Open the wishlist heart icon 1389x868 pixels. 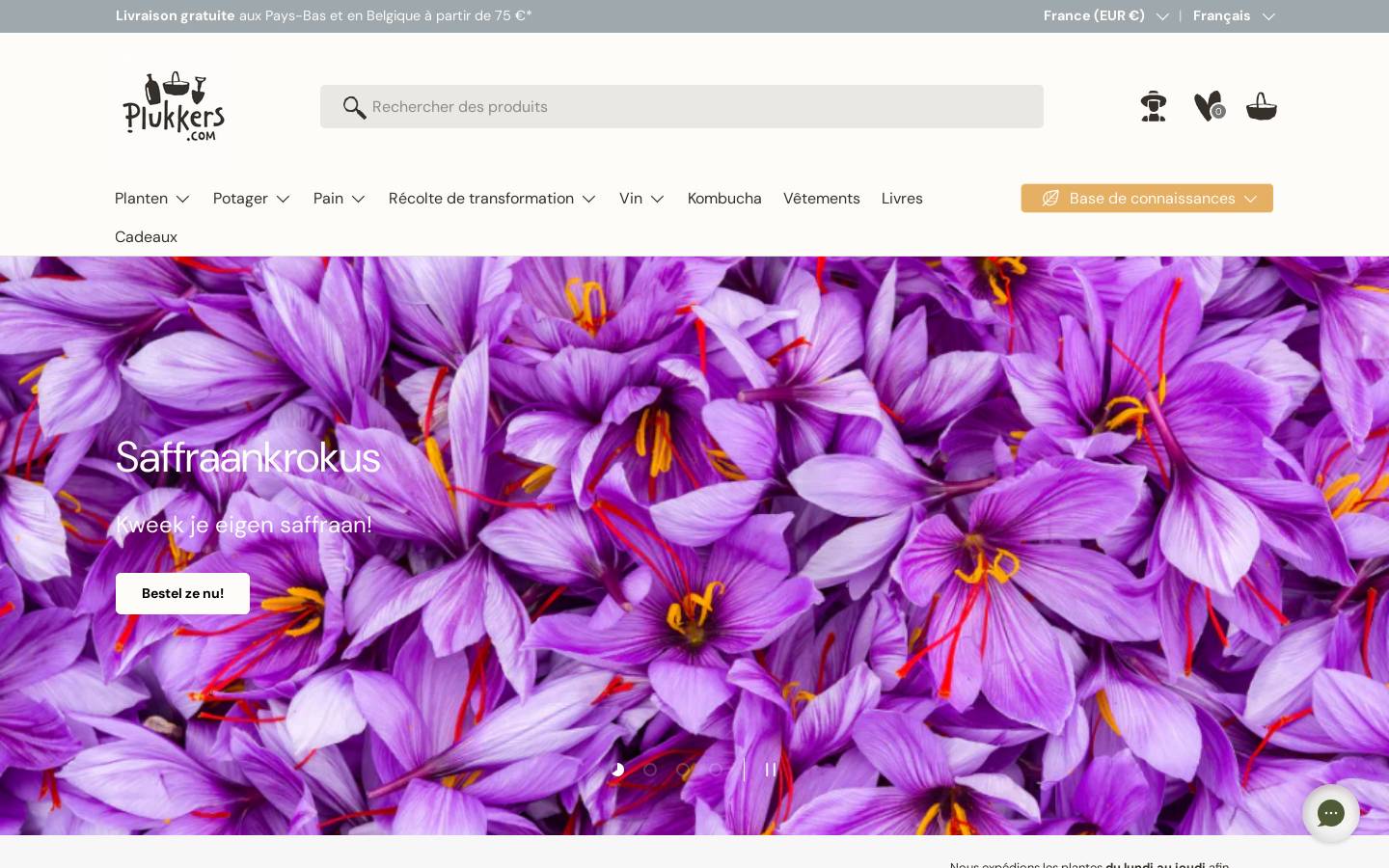tap(1209, 106)
